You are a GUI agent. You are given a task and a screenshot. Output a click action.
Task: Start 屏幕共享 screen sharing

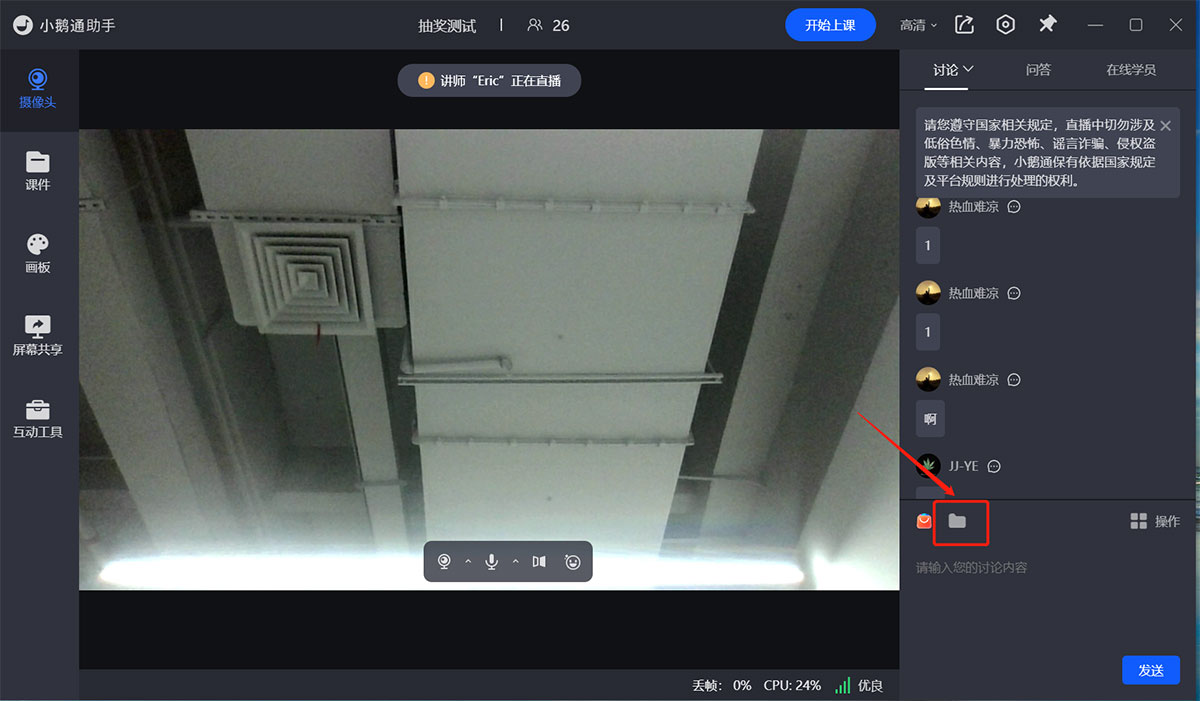click(x=38, y=335)
